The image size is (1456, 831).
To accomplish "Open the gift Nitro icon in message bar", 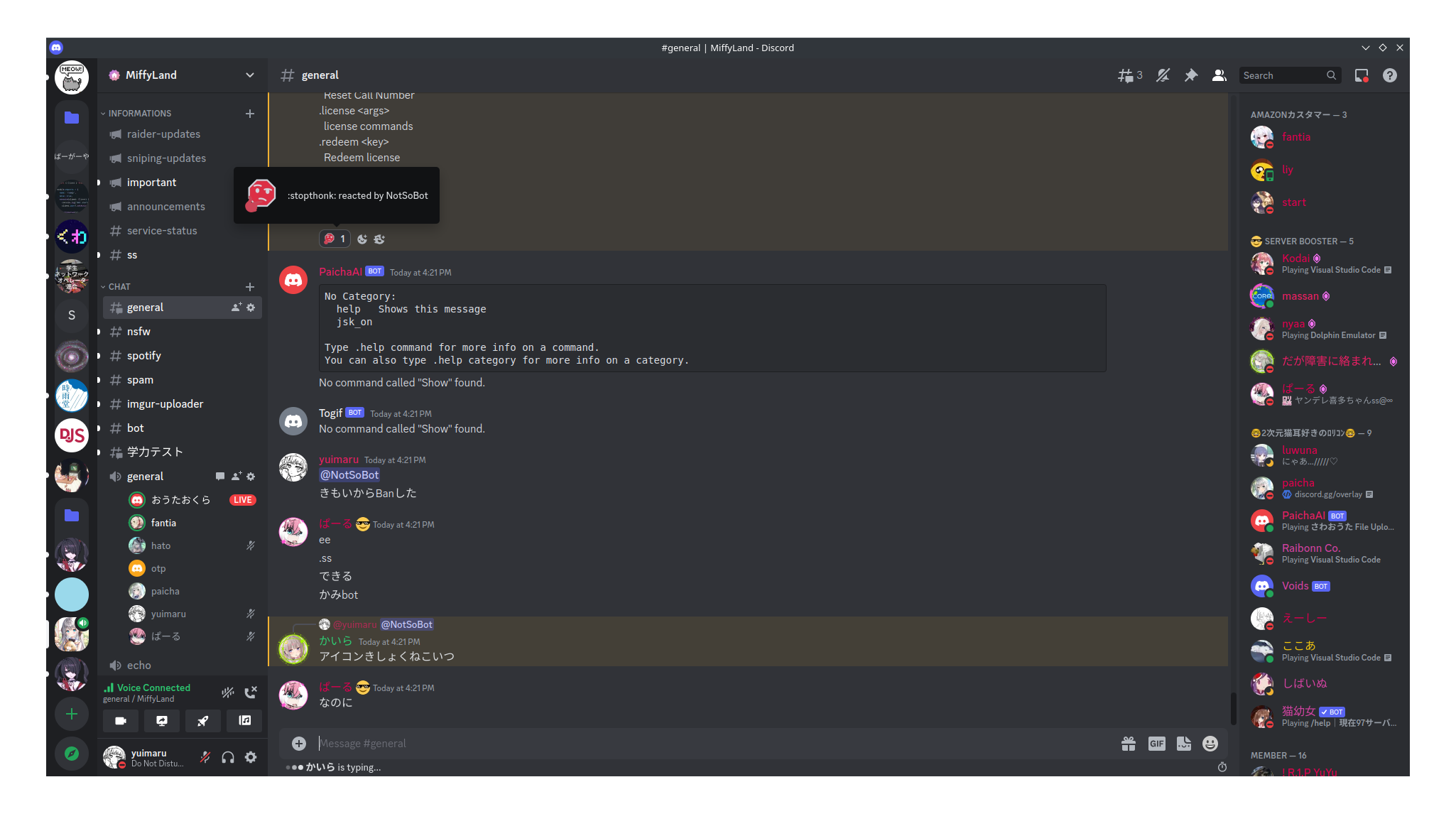I will click(x=1129, y=744).
